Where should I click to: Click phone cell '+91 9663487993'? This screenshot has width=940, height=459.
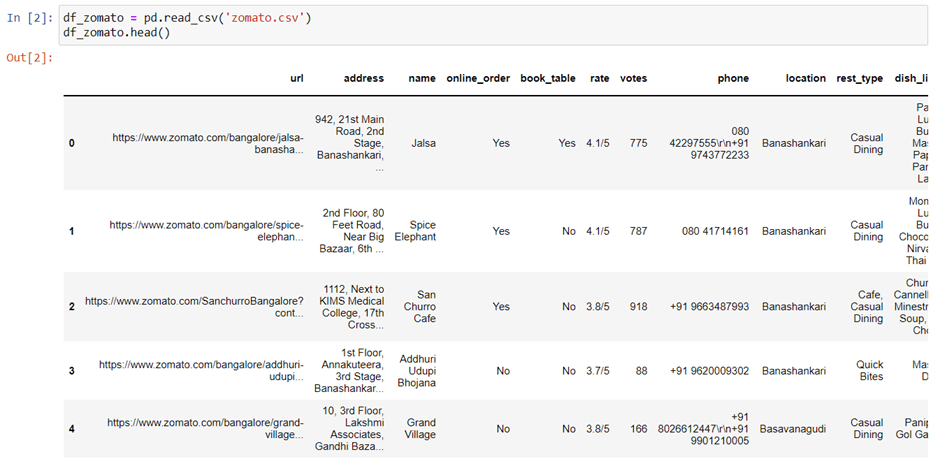pos(710,307)
